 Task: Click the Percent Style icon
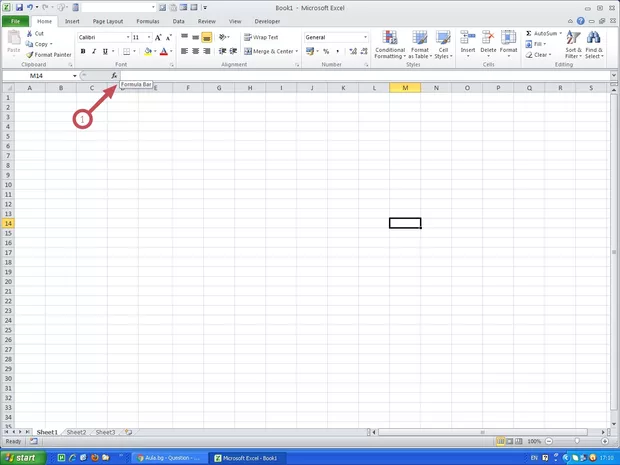pos(326,51)
